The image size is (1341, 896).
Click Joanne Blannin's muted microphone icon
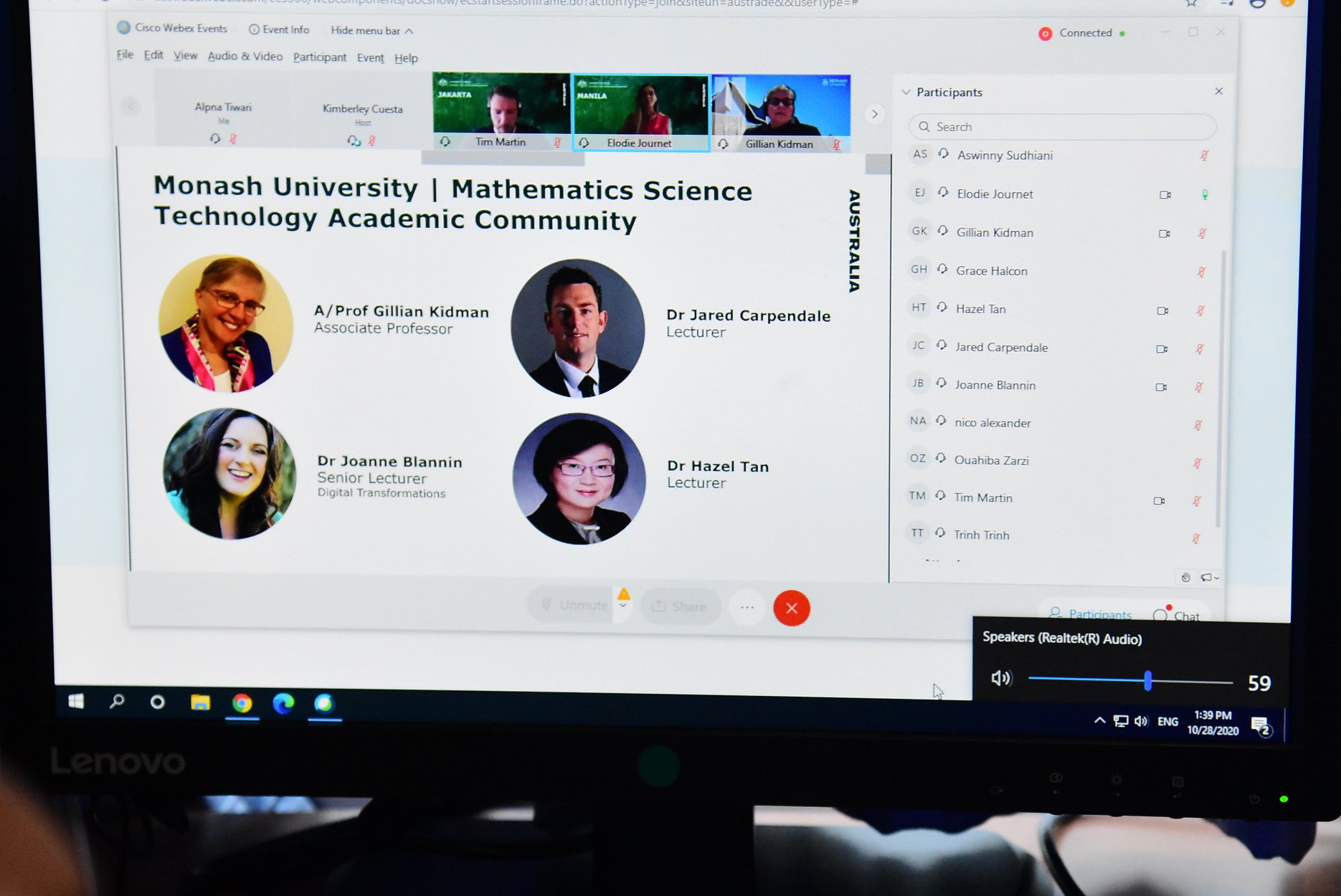coord(1199,387)
